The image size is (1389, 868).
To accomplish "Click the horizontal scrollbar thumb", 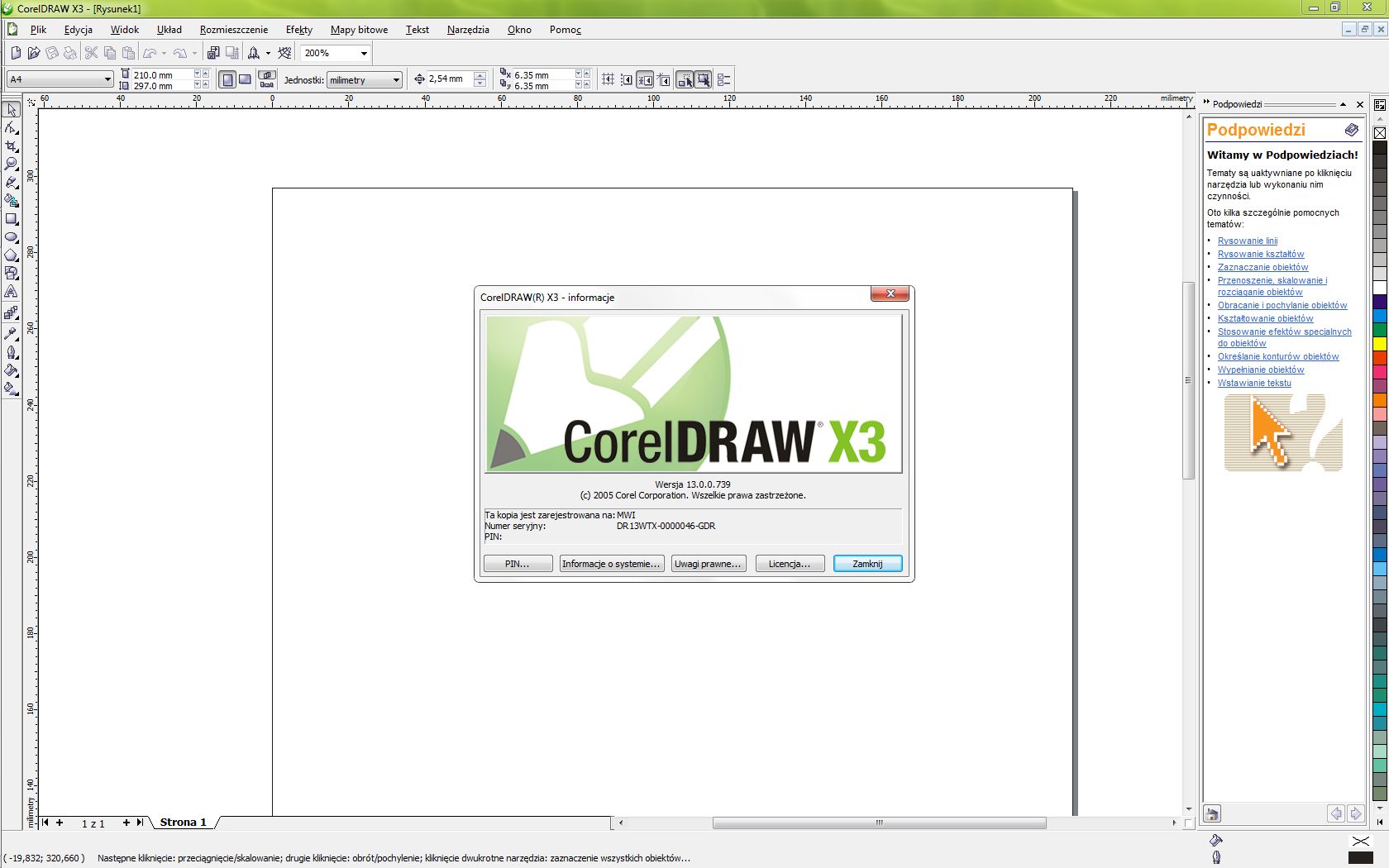I will click(x=880, y=823).
